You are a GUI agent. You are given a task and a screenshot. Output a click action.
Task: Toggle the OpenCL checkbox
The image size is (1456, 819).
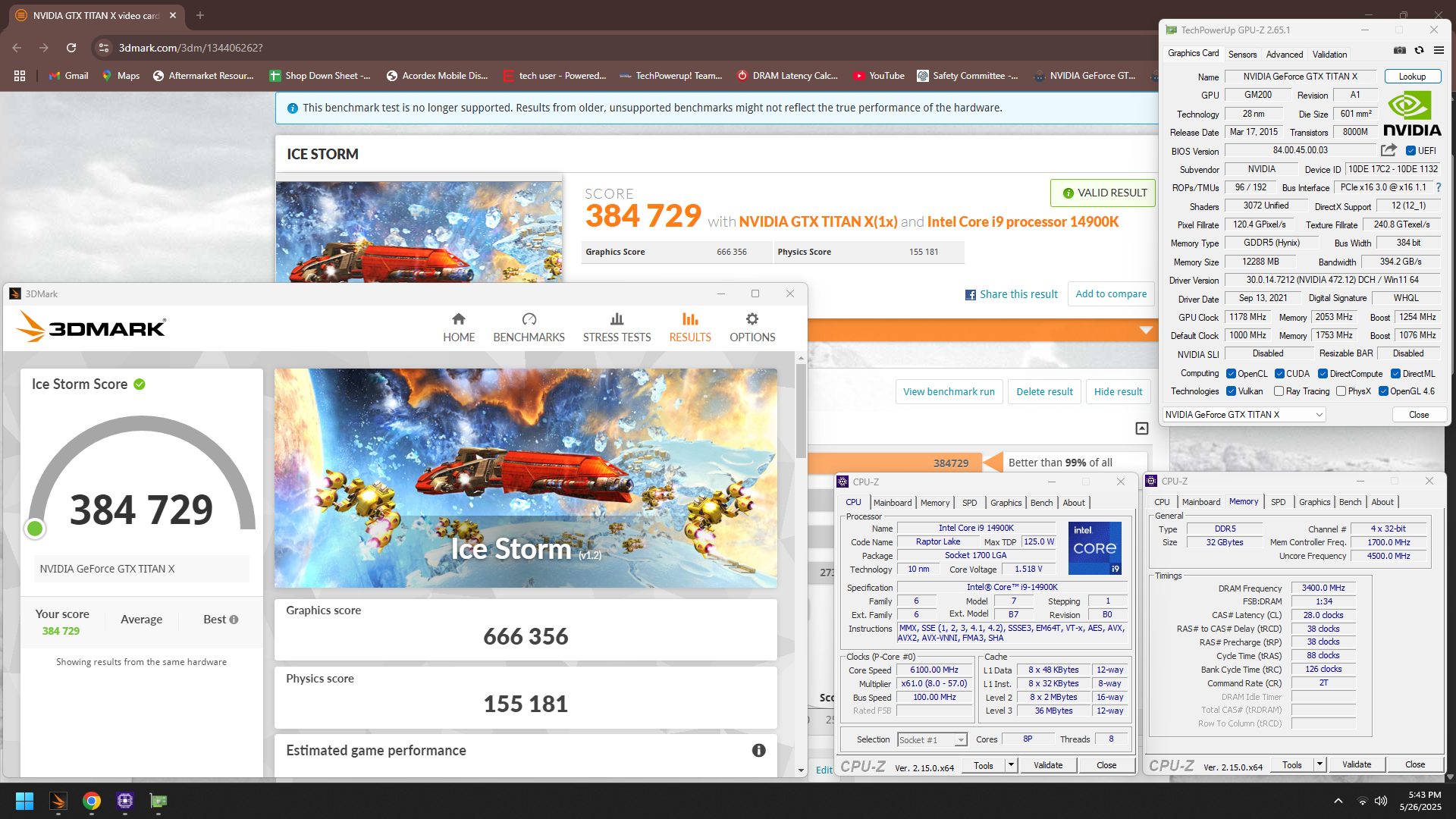coord(1232,374)
